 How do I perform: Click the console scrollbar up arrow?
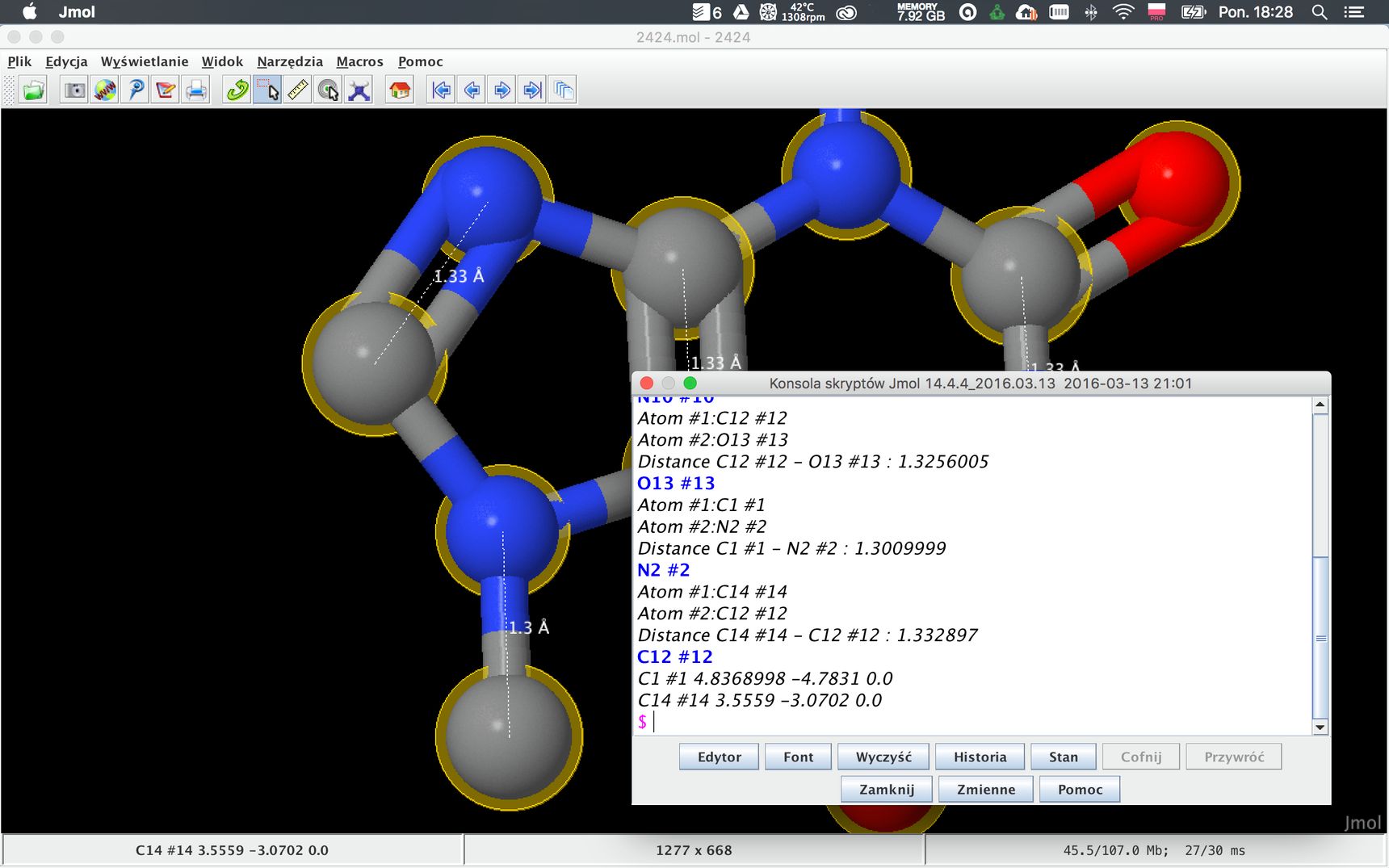click(x=1320, y=405)
